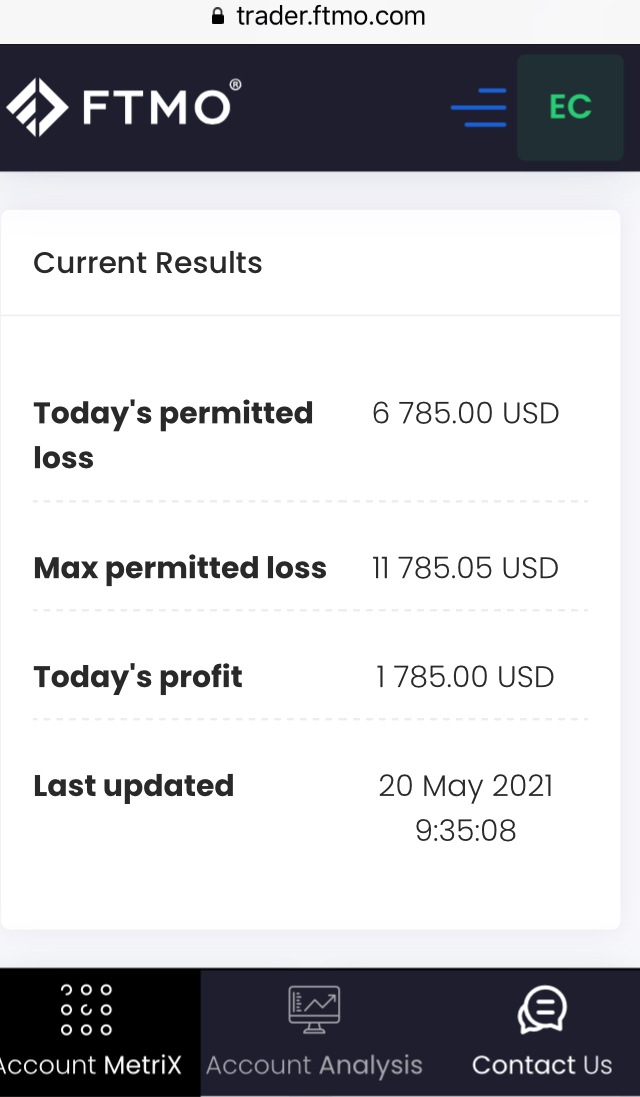
Task: Click the Max permitted loss label
Action: click(180, 568)
